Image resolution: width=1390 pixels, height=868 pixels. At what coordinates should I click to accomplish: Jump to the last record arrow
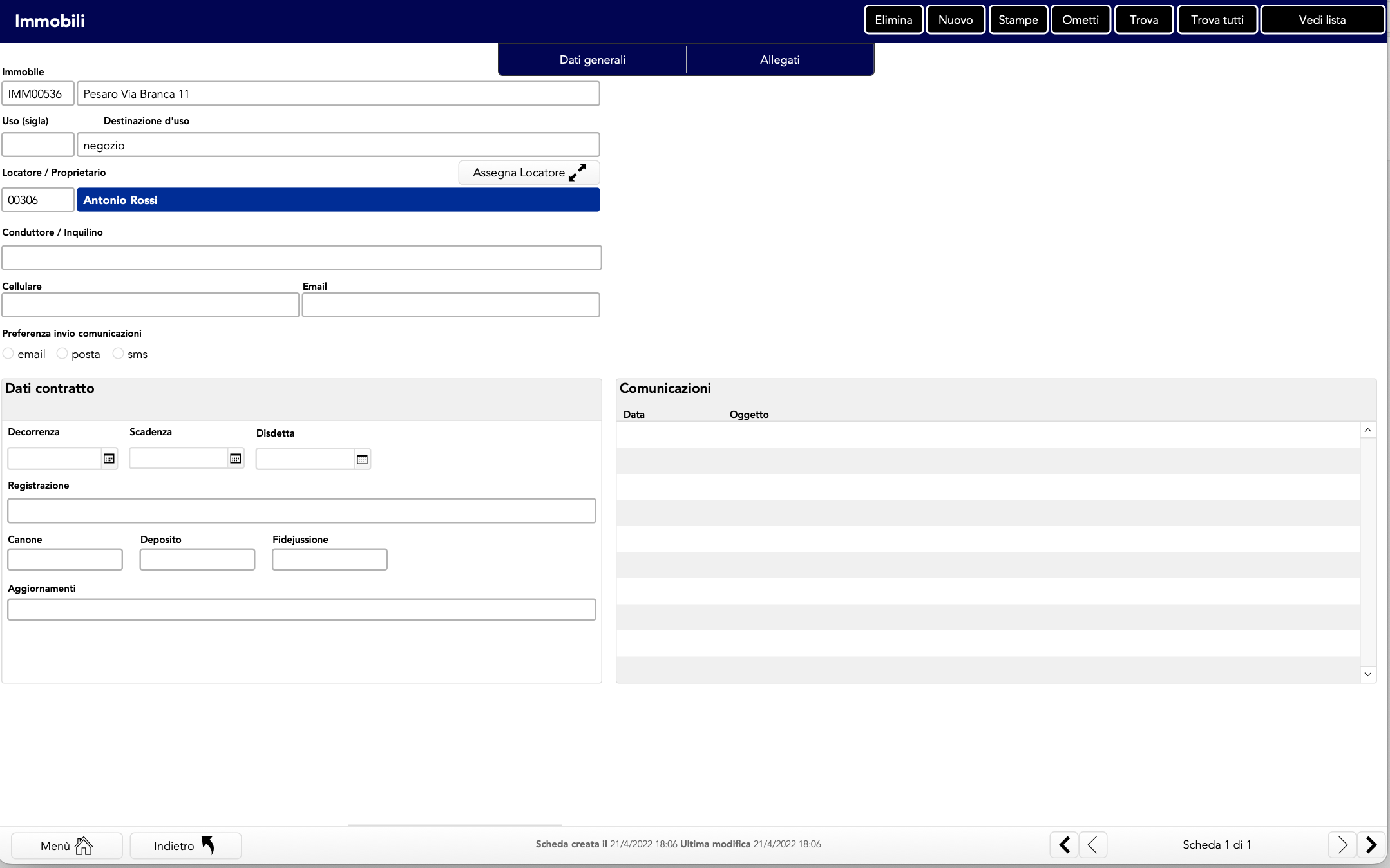1371,844
